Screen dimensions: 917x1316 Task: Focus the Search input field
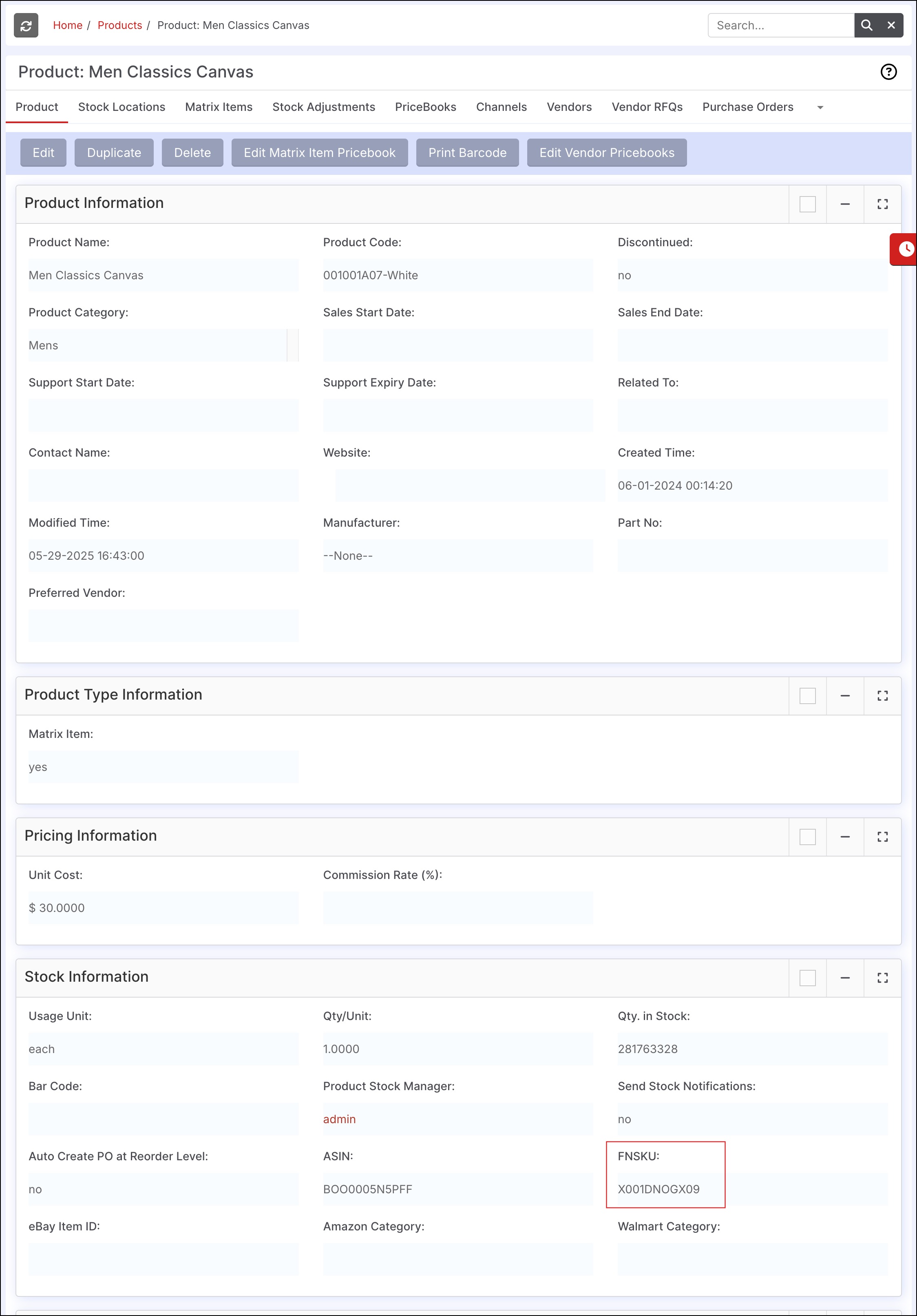pyautogui.click(x=780, y=25)
